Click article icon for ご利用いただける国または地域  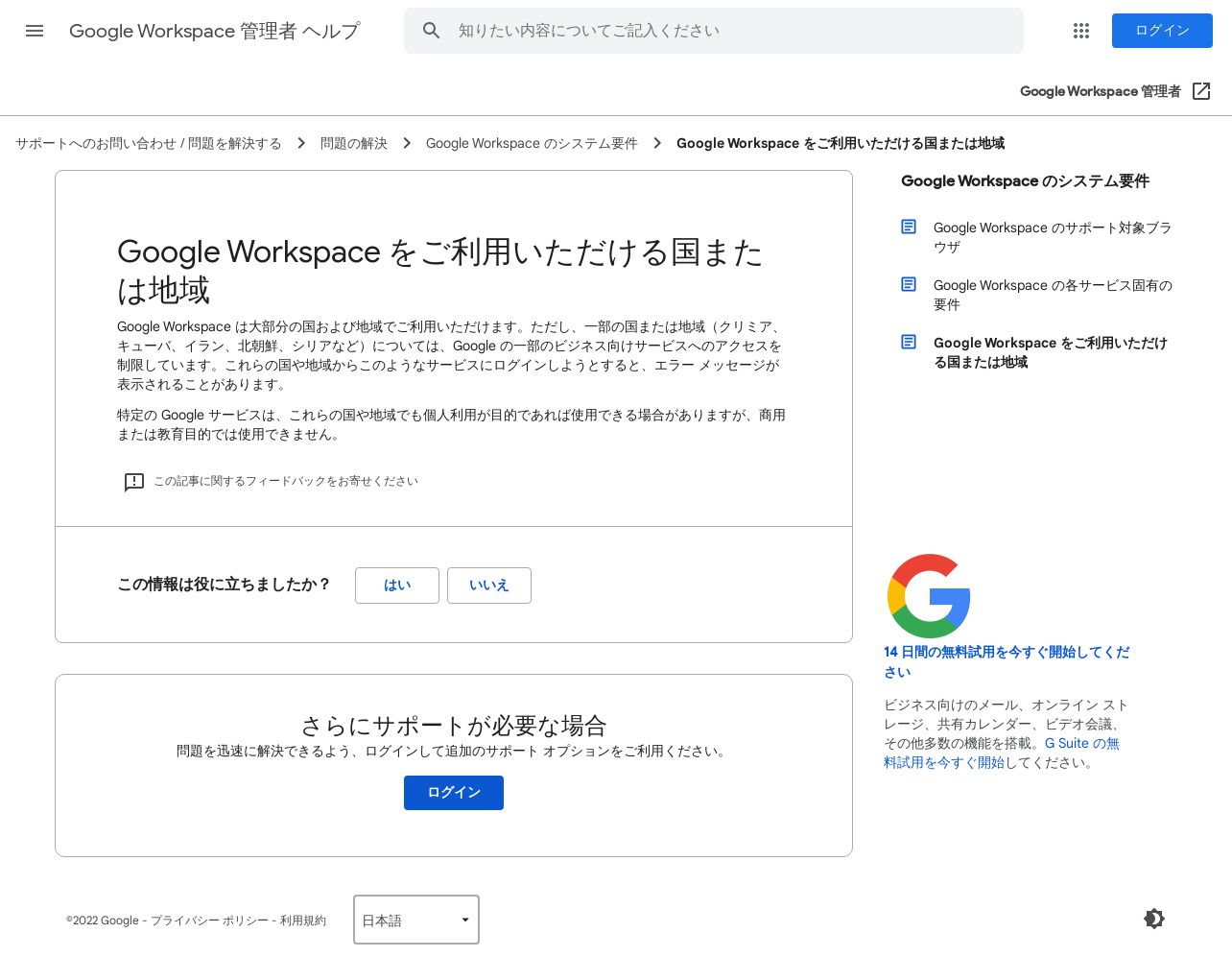pyautogui.click(x=909, y=343)
